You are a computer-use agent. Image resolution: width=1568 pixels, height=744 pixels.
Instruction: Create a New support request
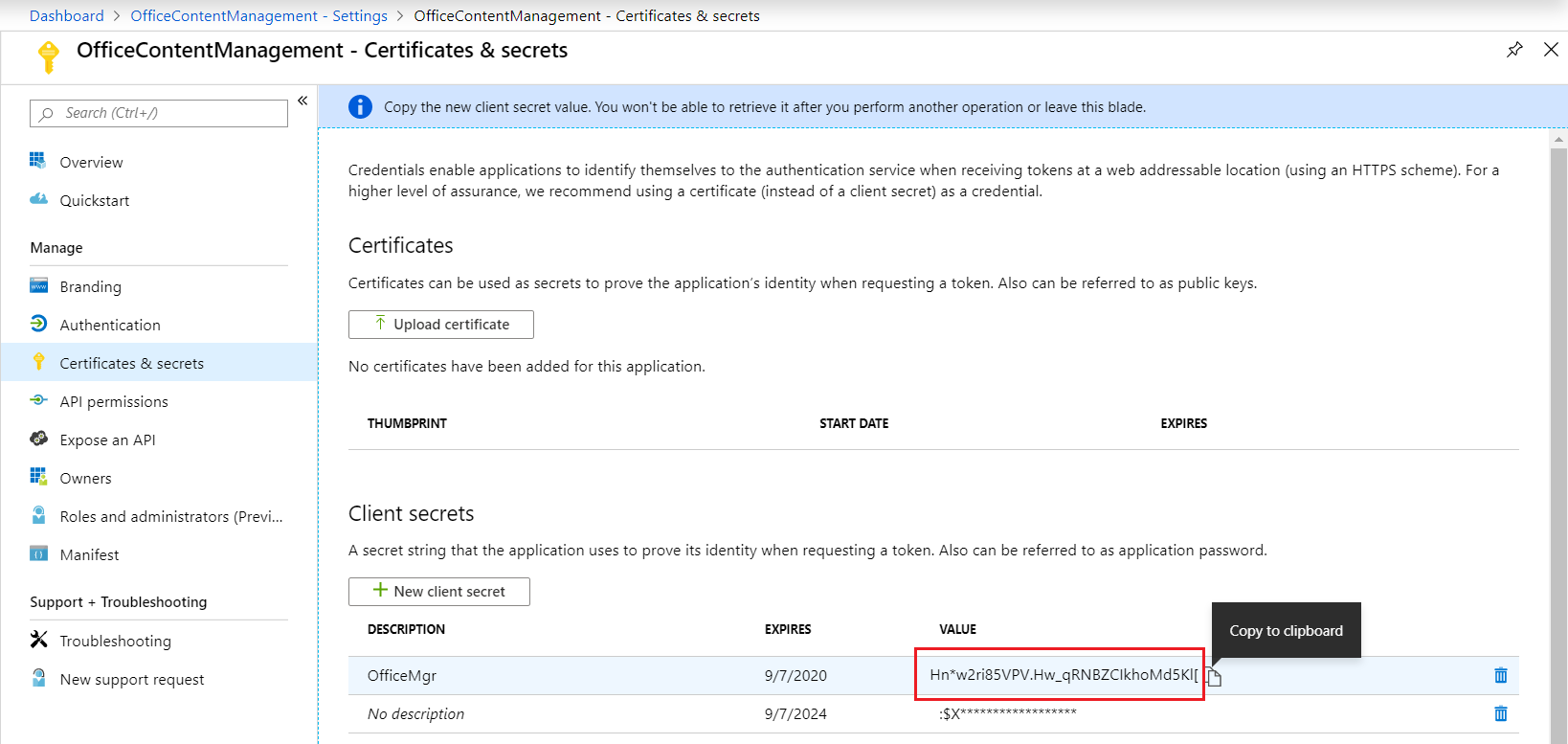tap(131, 679)
